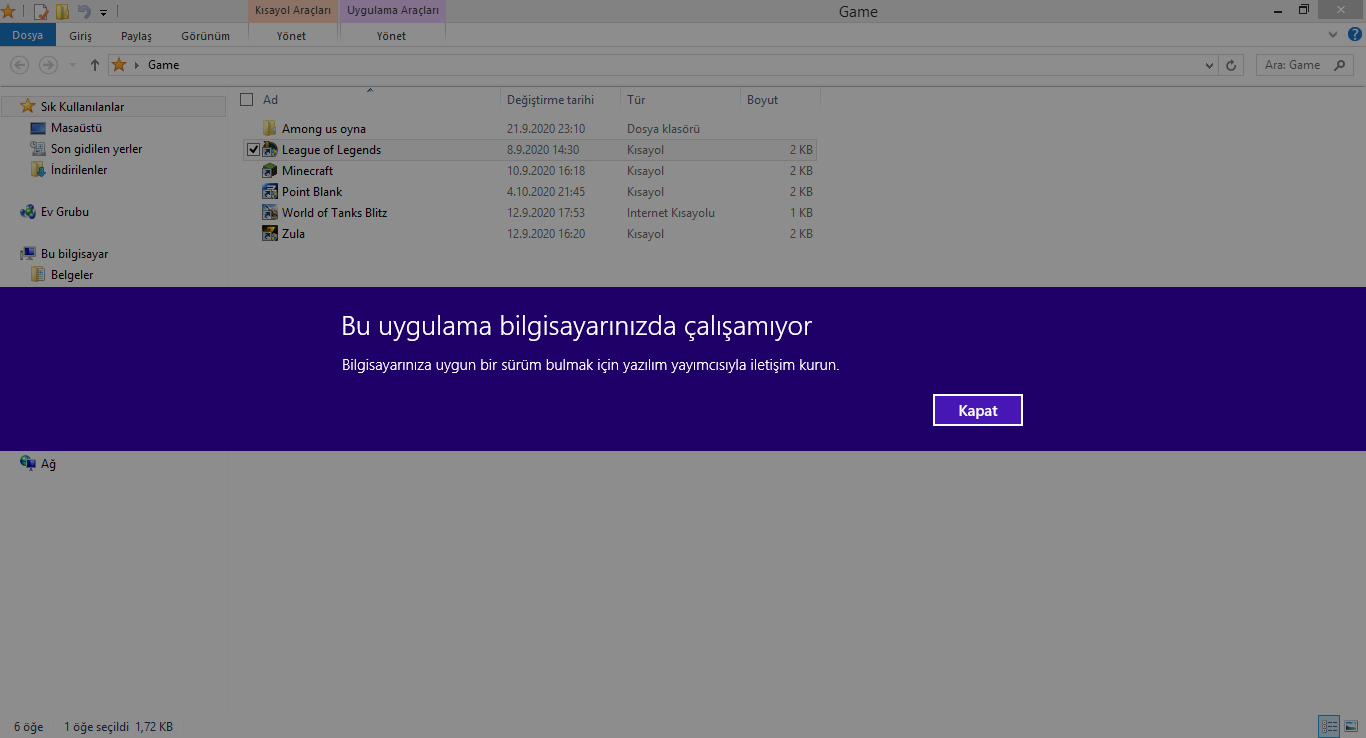Open Son gidilen yerler in the sidebar
The image size is (1366, 738).
coord(96,149)
